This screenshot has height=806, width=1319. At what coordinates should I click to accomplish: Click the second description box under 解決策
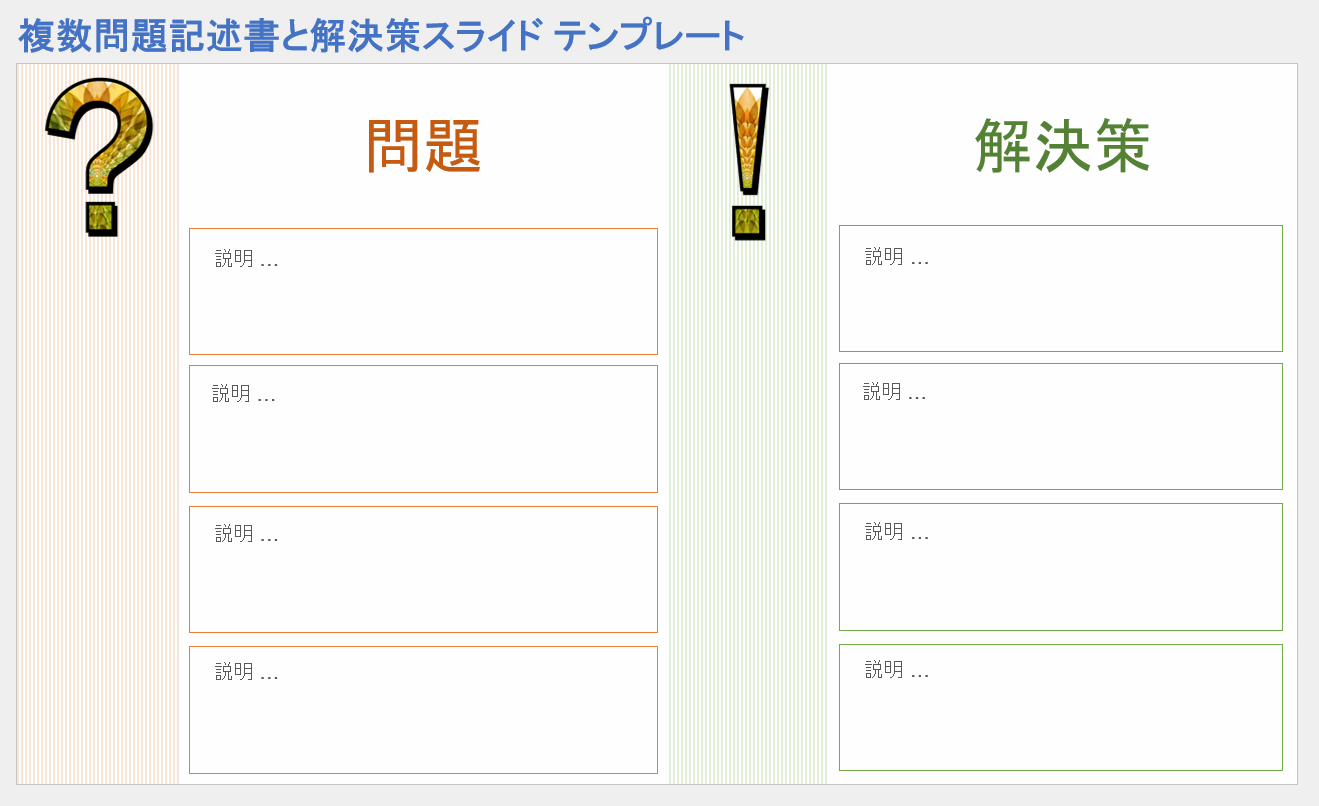[1060, 426]
